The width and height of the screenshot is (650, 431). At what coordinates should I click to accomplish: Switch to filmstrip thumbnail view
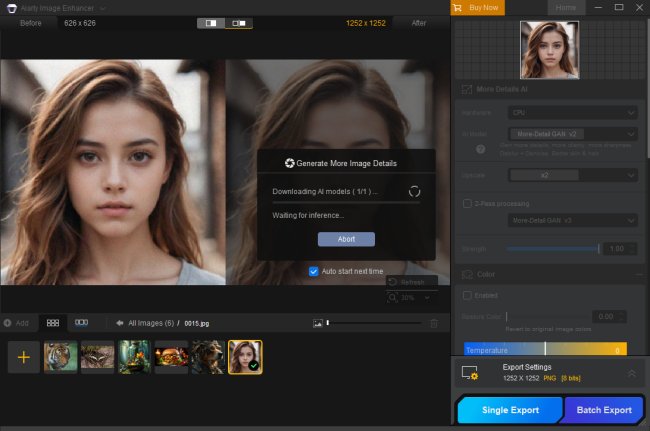coord(81,322)
